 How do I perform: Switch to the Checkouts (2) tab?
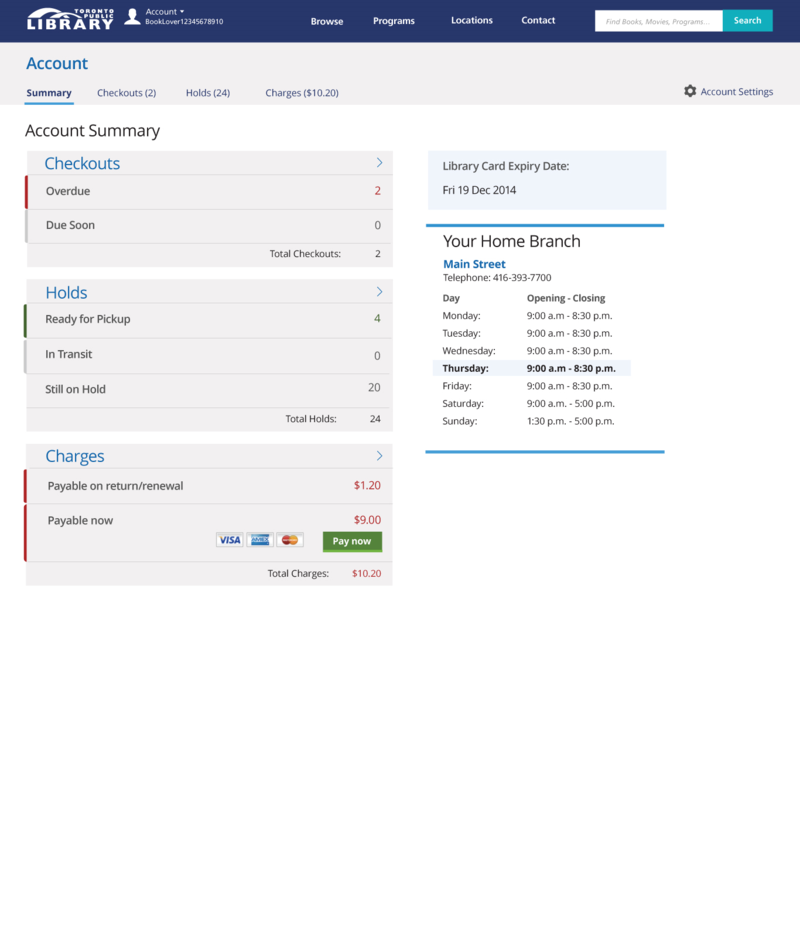click(x=126, y=93)
